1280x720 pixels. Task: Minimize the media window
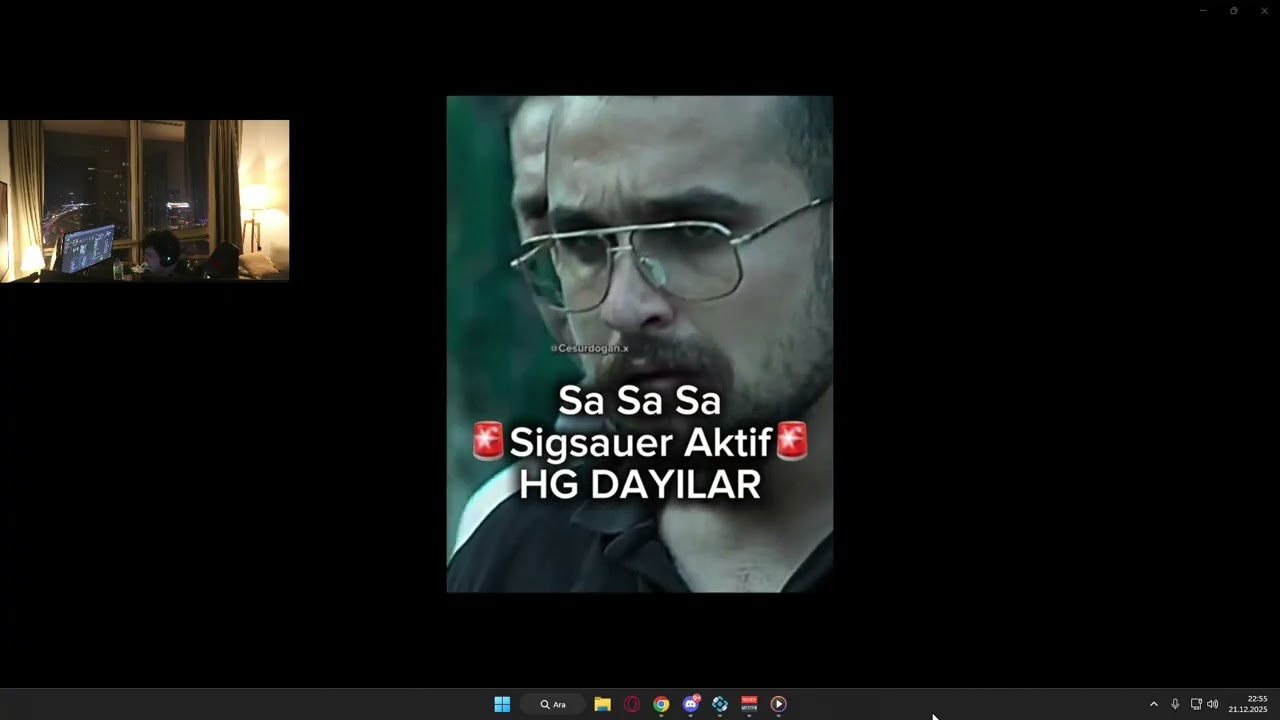1203,10
